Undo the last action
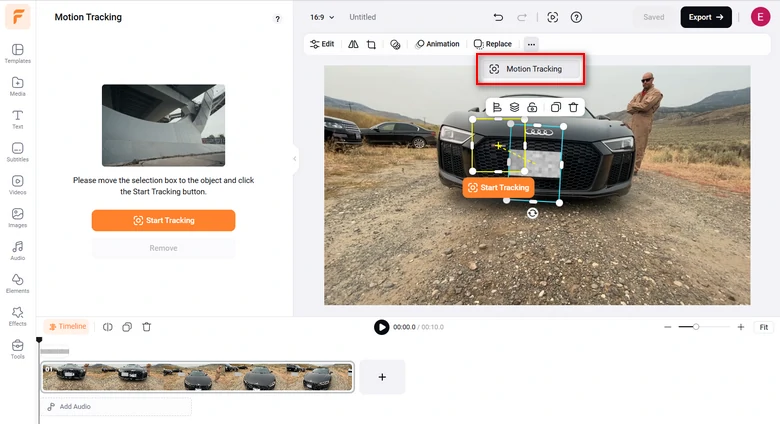The width and height of the screenshot is (780, 424). click(498, 17)
